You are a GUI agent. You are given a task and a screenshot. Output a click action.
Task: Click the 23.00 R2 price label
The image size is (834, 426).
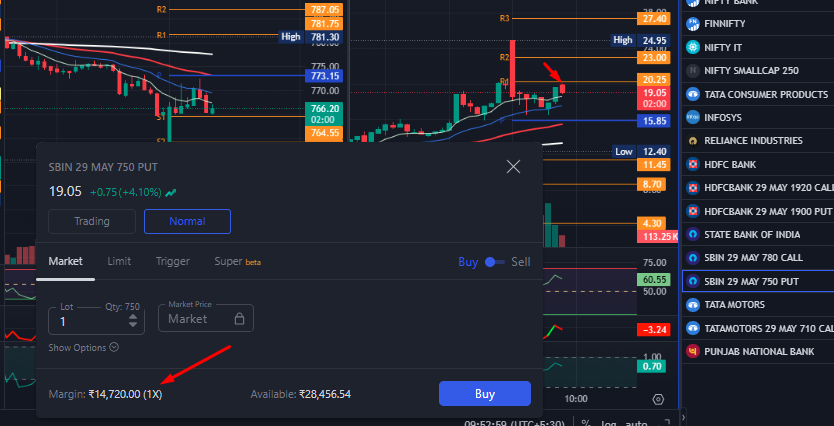coord(654,57)
